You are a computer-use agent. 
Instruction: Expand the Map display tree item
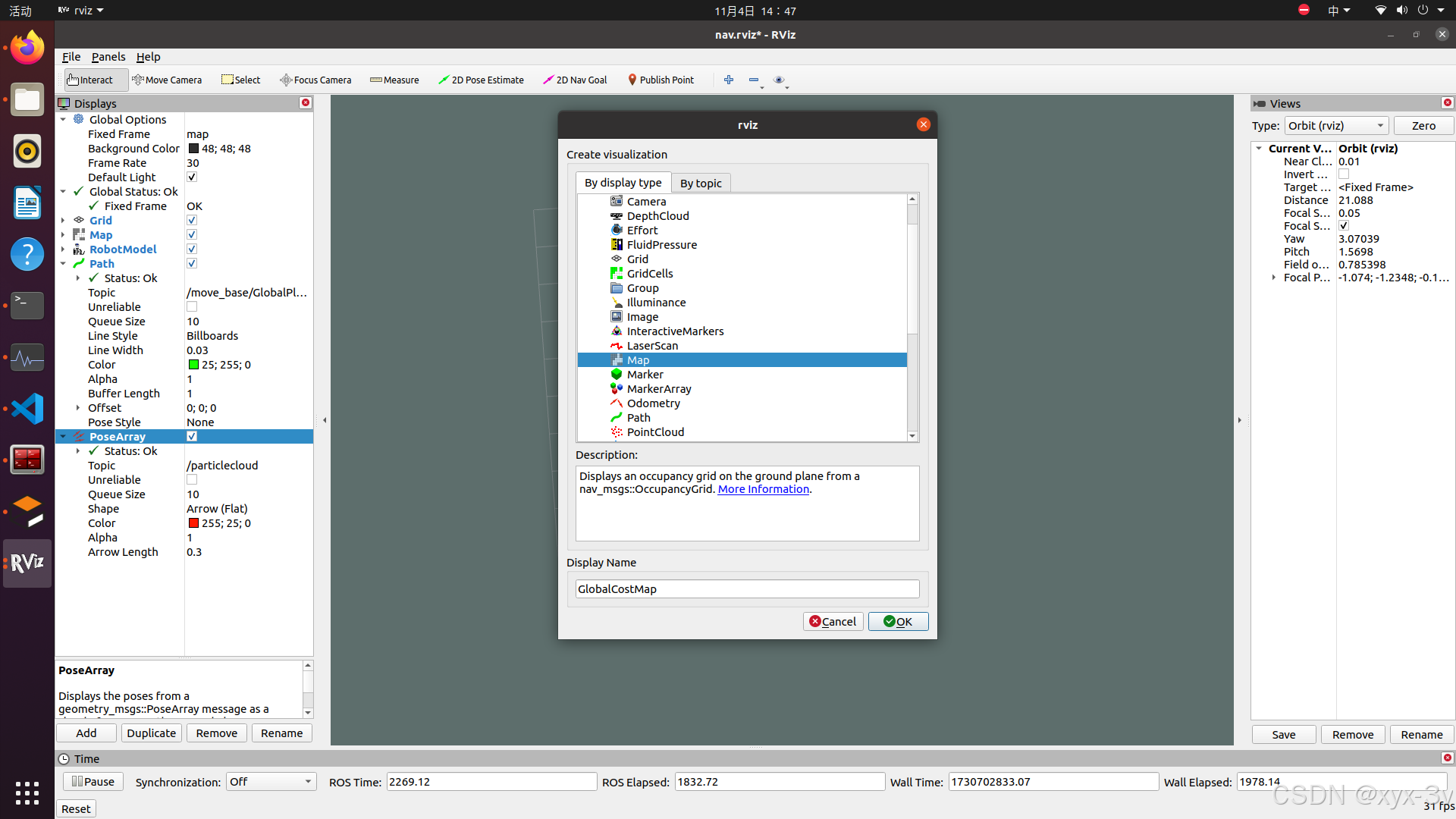[x=63, y=235]
